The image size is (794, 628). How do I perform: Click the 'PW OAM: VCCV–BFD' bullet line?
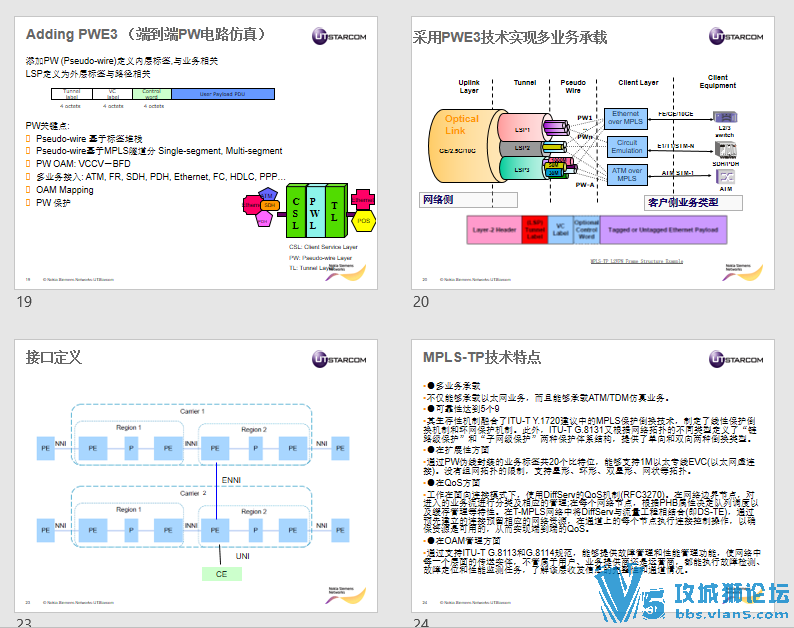(83, 164)
